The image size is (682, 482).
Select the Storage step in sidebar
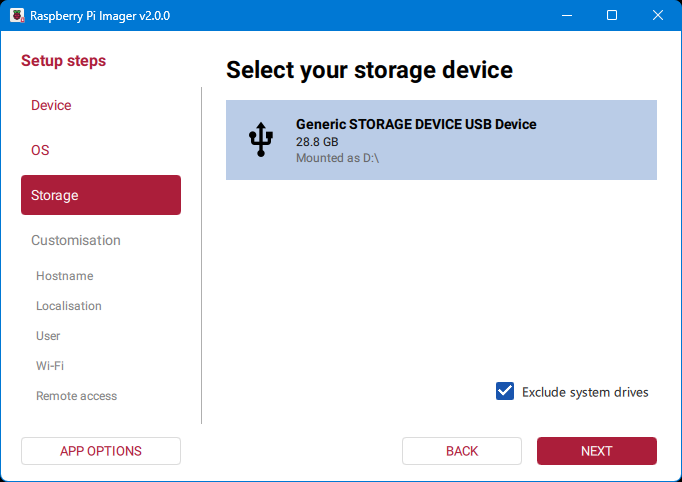tap(100, 195)
